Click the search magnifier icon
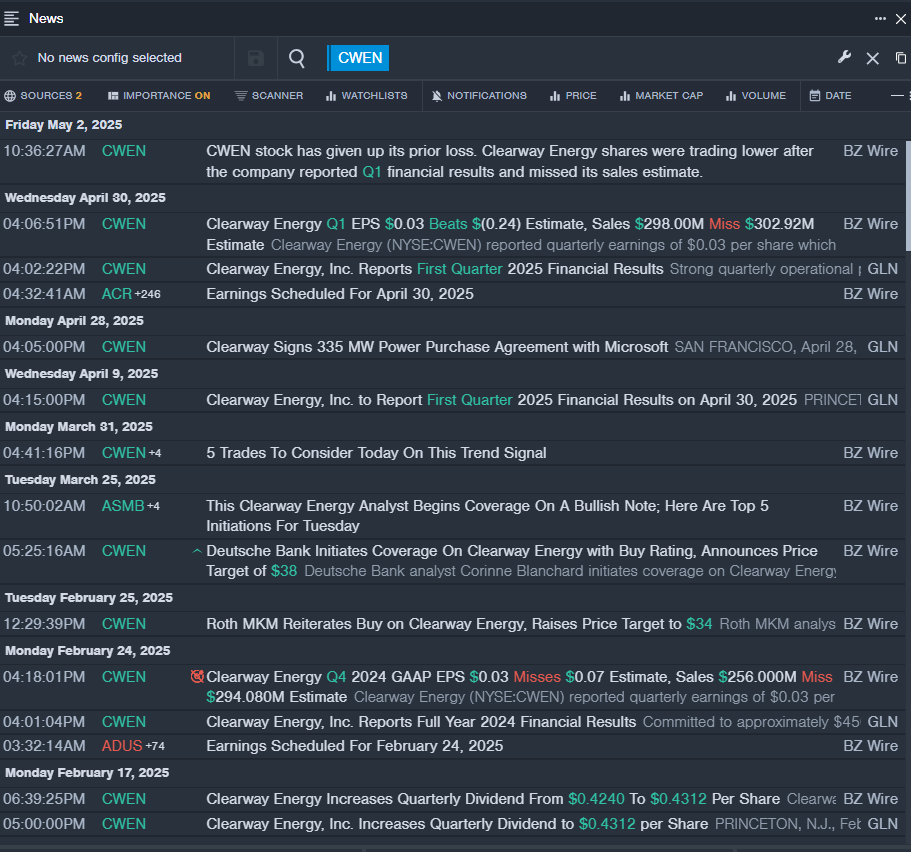The height and width of the screenshot is (852, 911). [297, 58]
